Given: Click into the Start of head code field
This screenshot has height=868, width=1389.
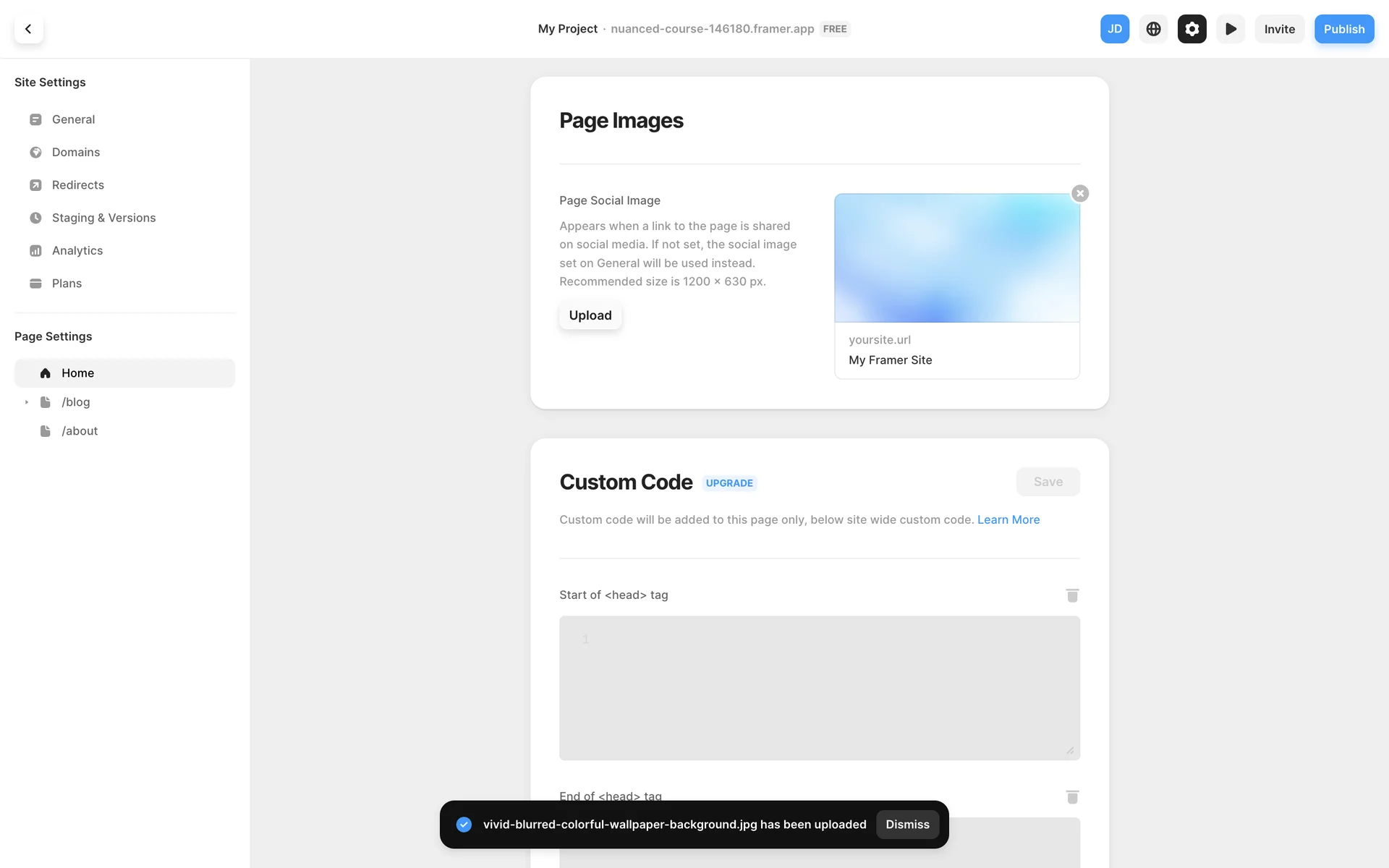Looking at the screenshot, I should pos(819,687).
